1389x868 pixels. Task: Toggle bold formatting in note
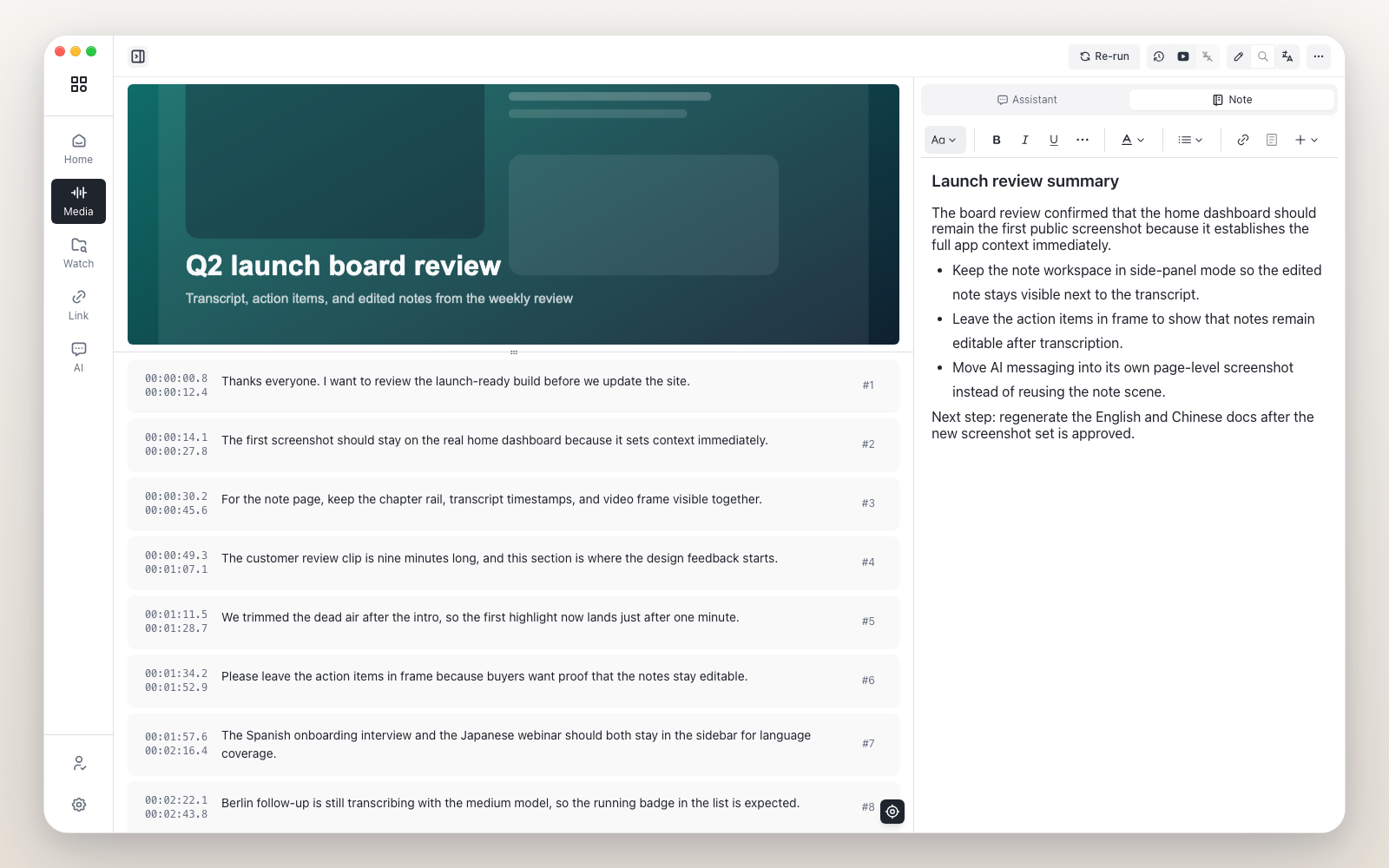pyautogui.click(x=997, y=140)
